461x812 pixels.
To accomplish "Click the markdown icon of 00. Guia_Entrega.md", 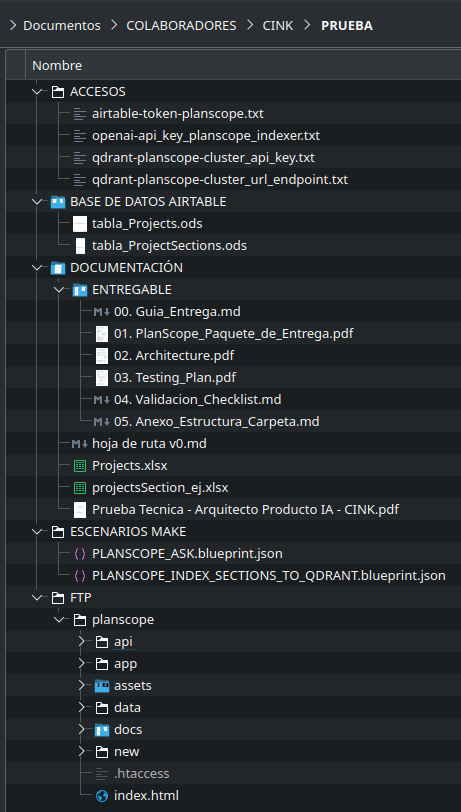I will (x=102, y=312).
